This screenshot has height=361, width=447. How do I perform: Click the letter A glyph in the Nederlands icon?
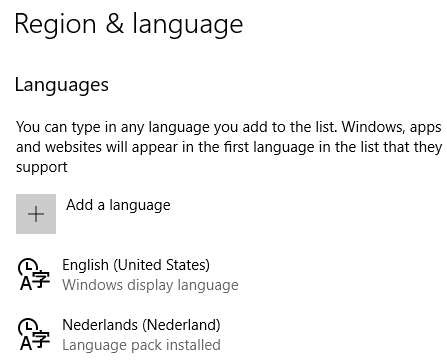coord(26,343)
